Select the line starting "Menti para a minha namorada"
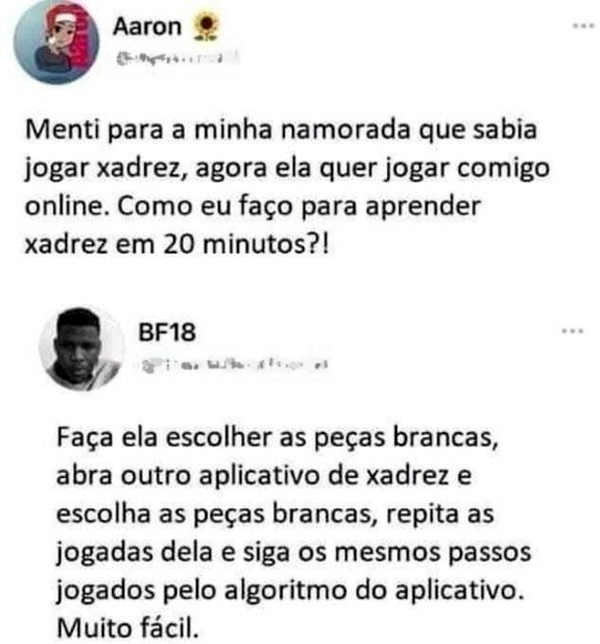 (x=281, y=129)
